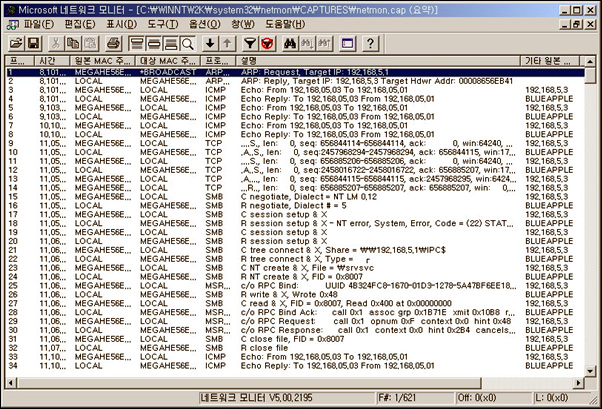602x409 pixels.
Task: Click the Open capture file icon
Action: (16, 43)
